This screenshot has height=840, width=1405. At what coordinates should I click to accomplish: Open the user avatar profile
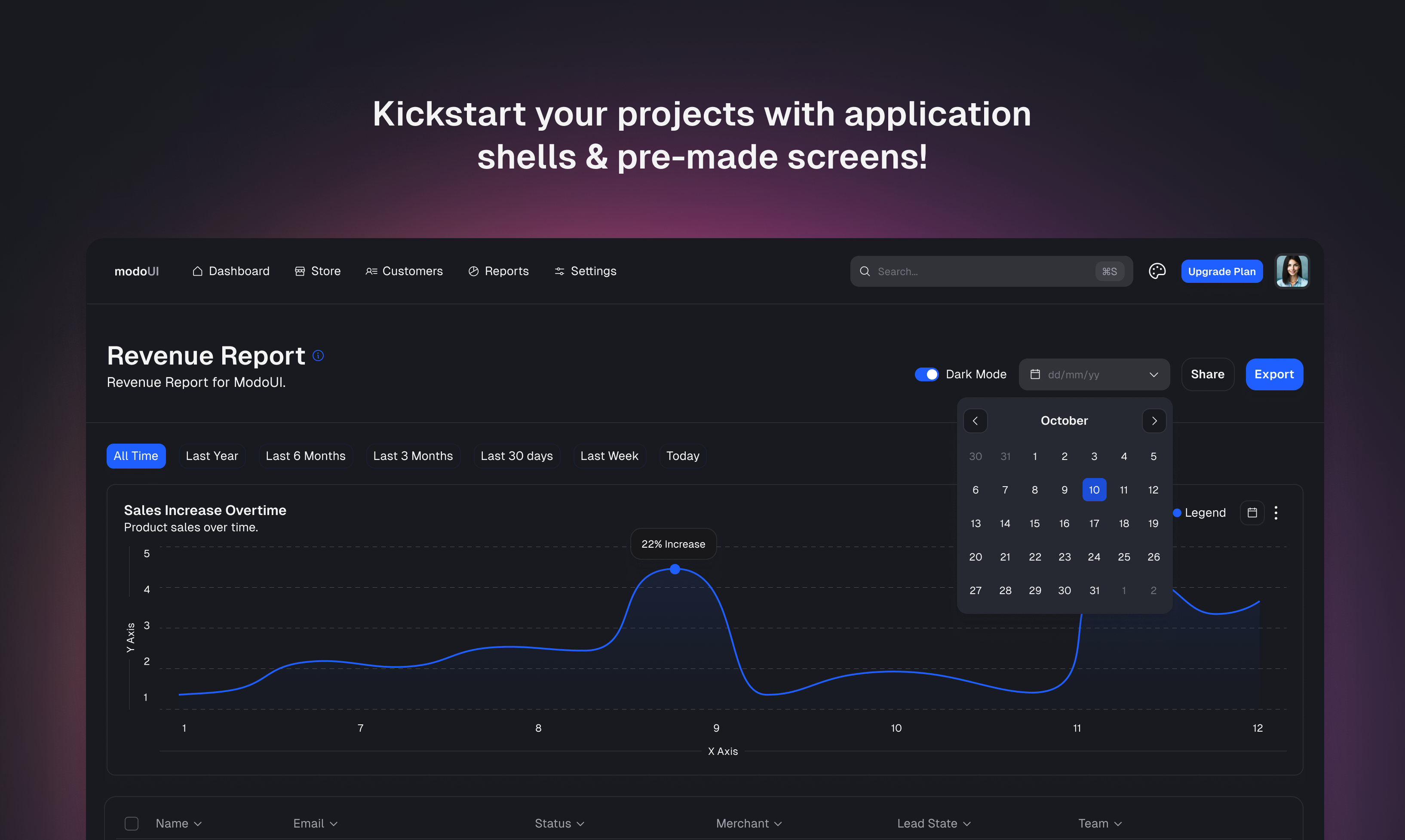tap(1292, 271)
